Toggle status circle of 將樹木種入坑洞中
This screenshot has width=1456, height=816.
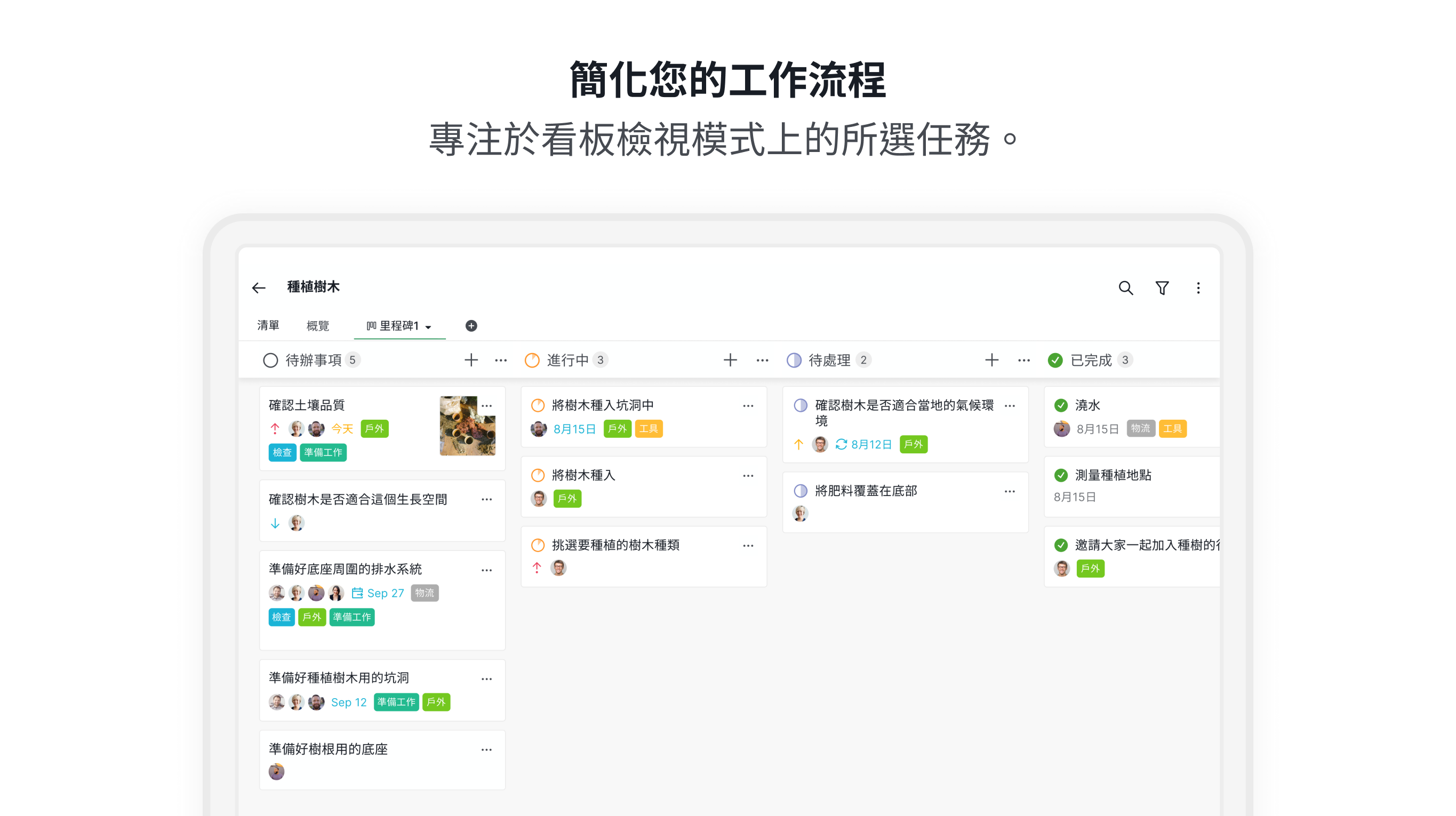[x=538, y=405]
